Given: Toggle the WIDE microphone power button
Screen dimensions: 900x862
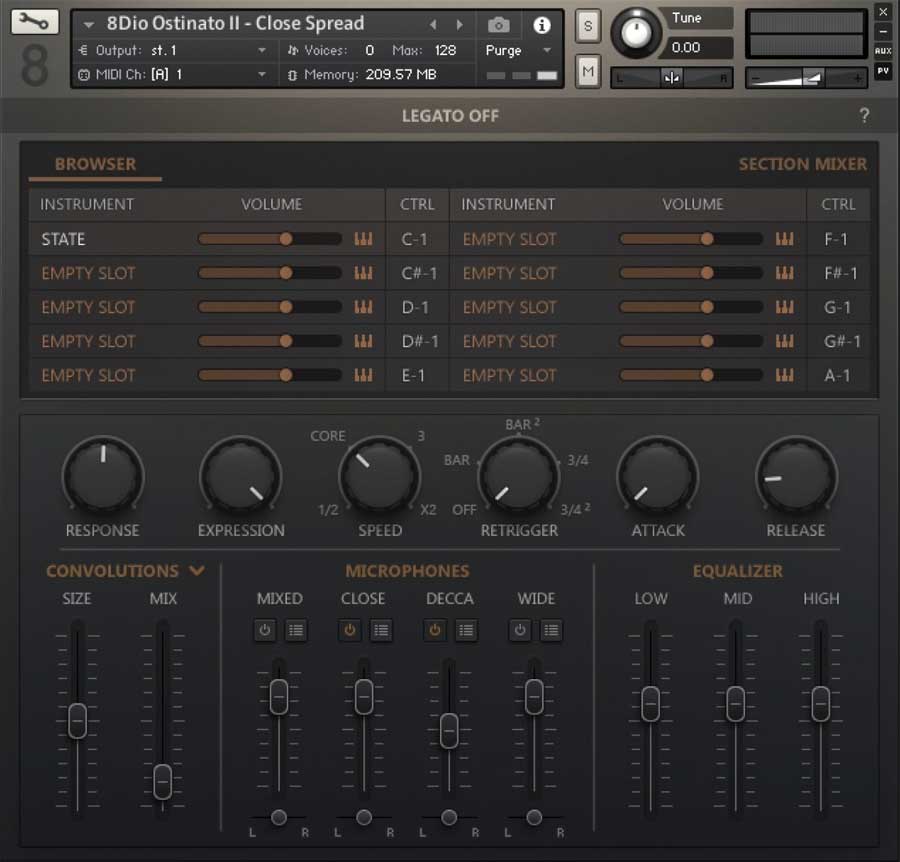Looking at the screenshot, I should point(520,631).
